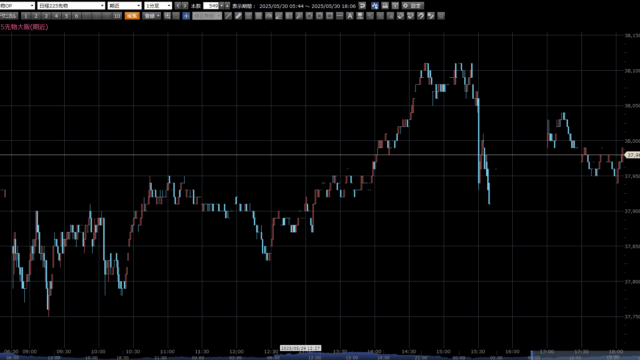This screenshot has width=640, height=360.
Task: Open the 日経225先物 symbol dropdown
Action: (71, 6)
